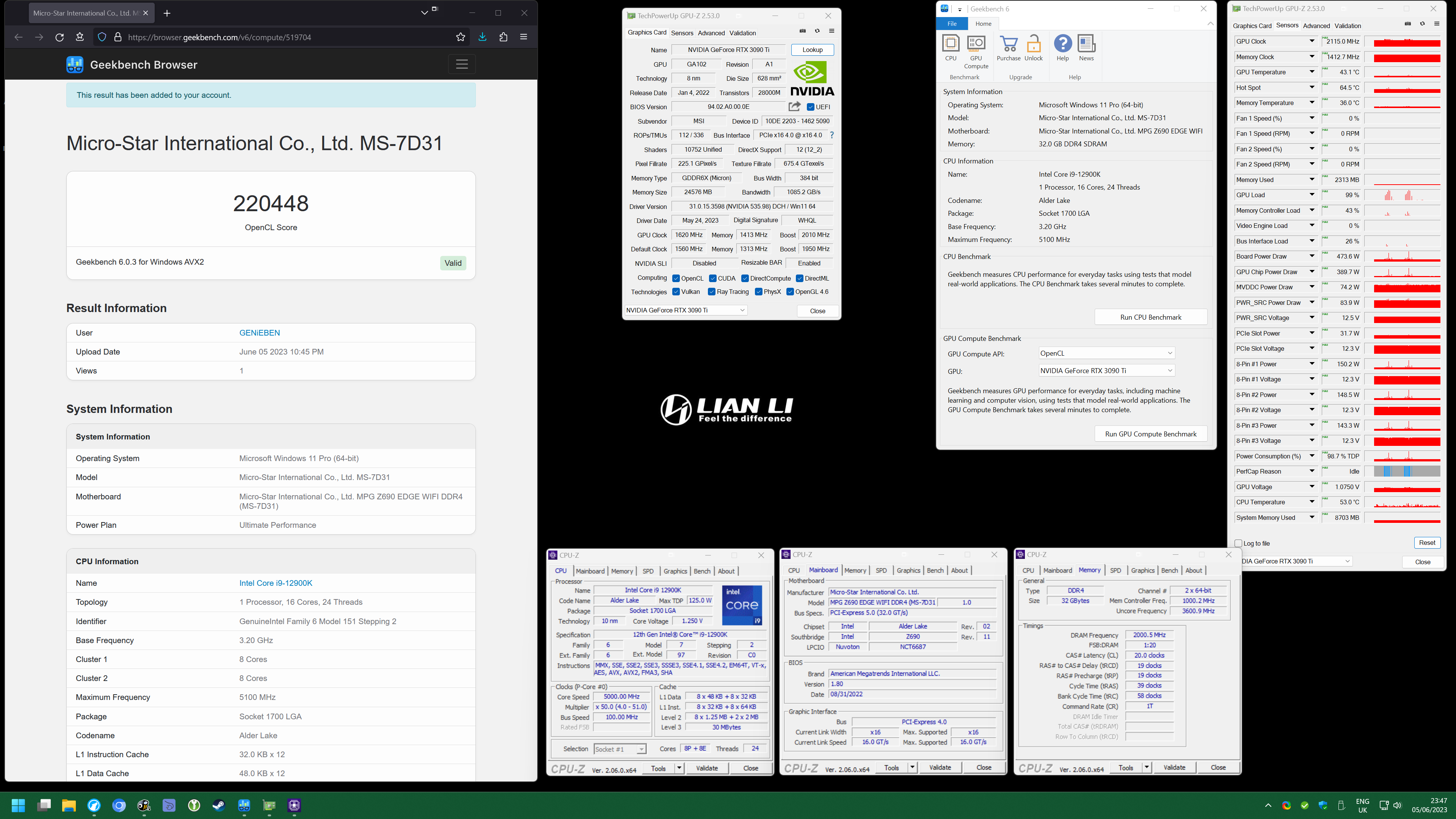Click the Windows Security tray icon
1456x819 pixels.
(1323, 805)
